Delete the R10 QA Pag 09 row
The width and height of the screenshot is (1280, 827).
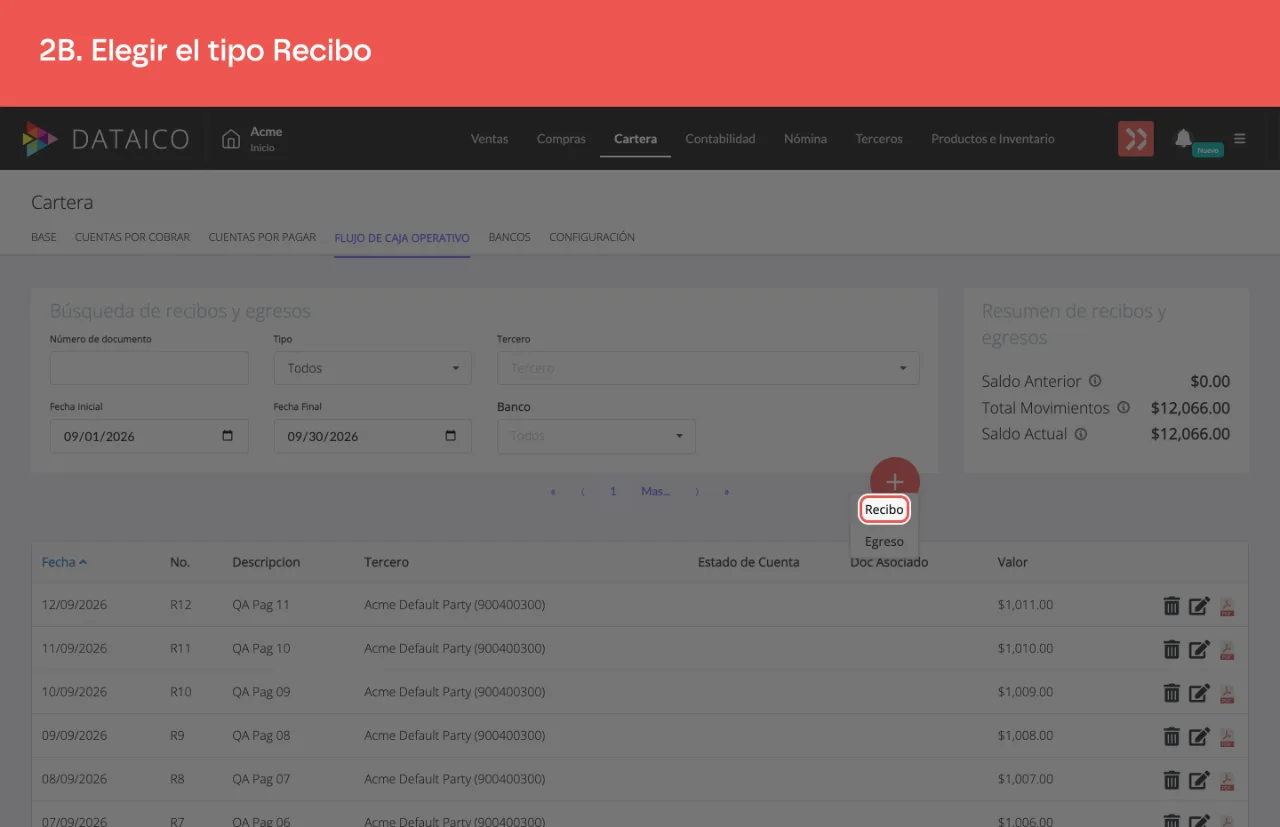tap(1171, 692)
